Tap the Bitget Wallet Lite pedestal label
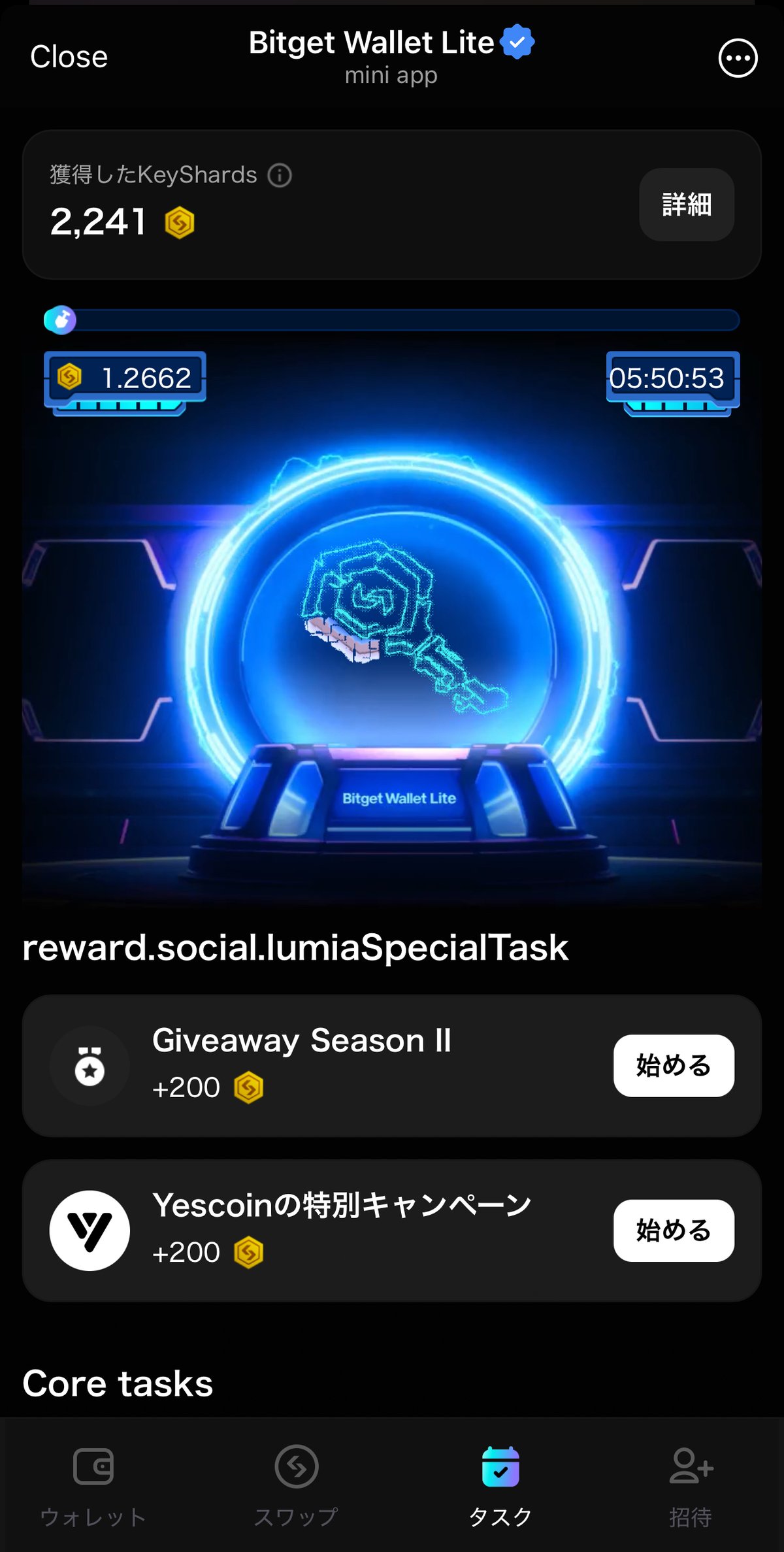 tap(399, 799)
